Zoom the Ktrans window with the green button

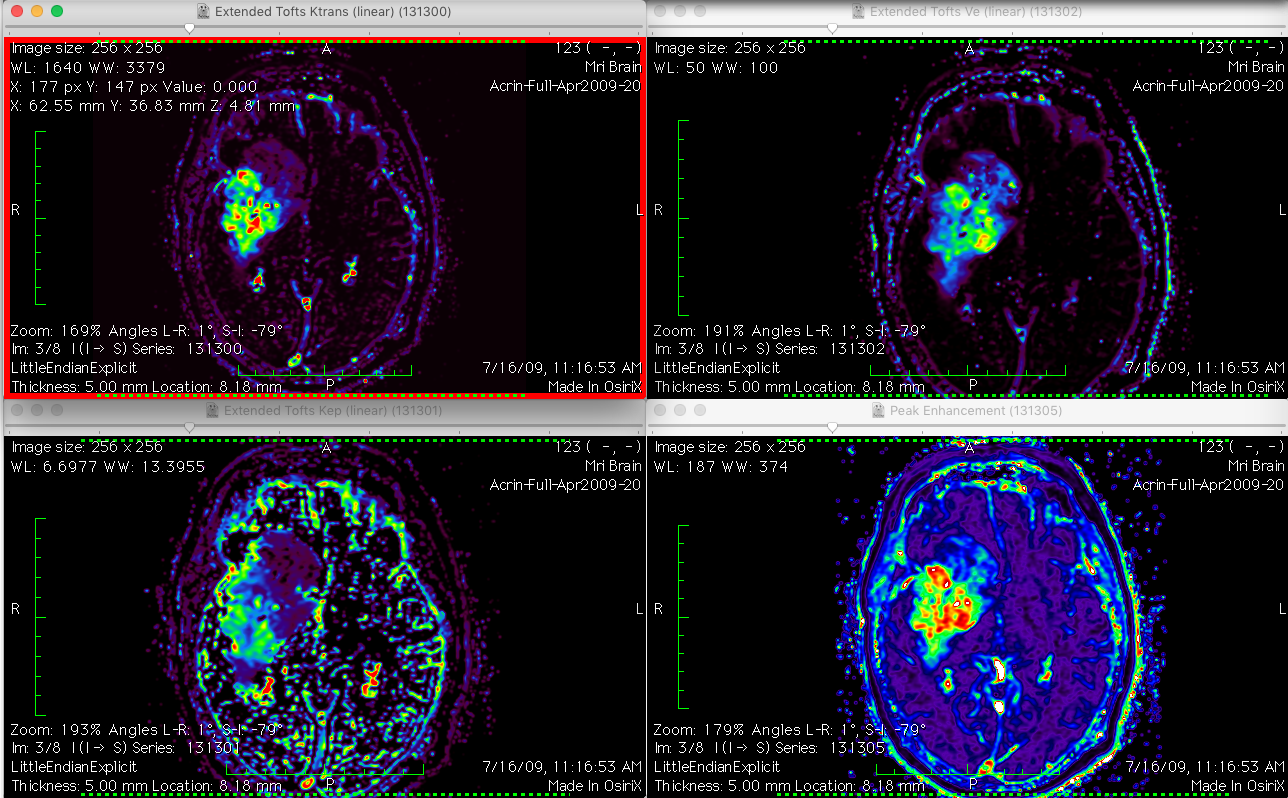click(x=57, y=11)
